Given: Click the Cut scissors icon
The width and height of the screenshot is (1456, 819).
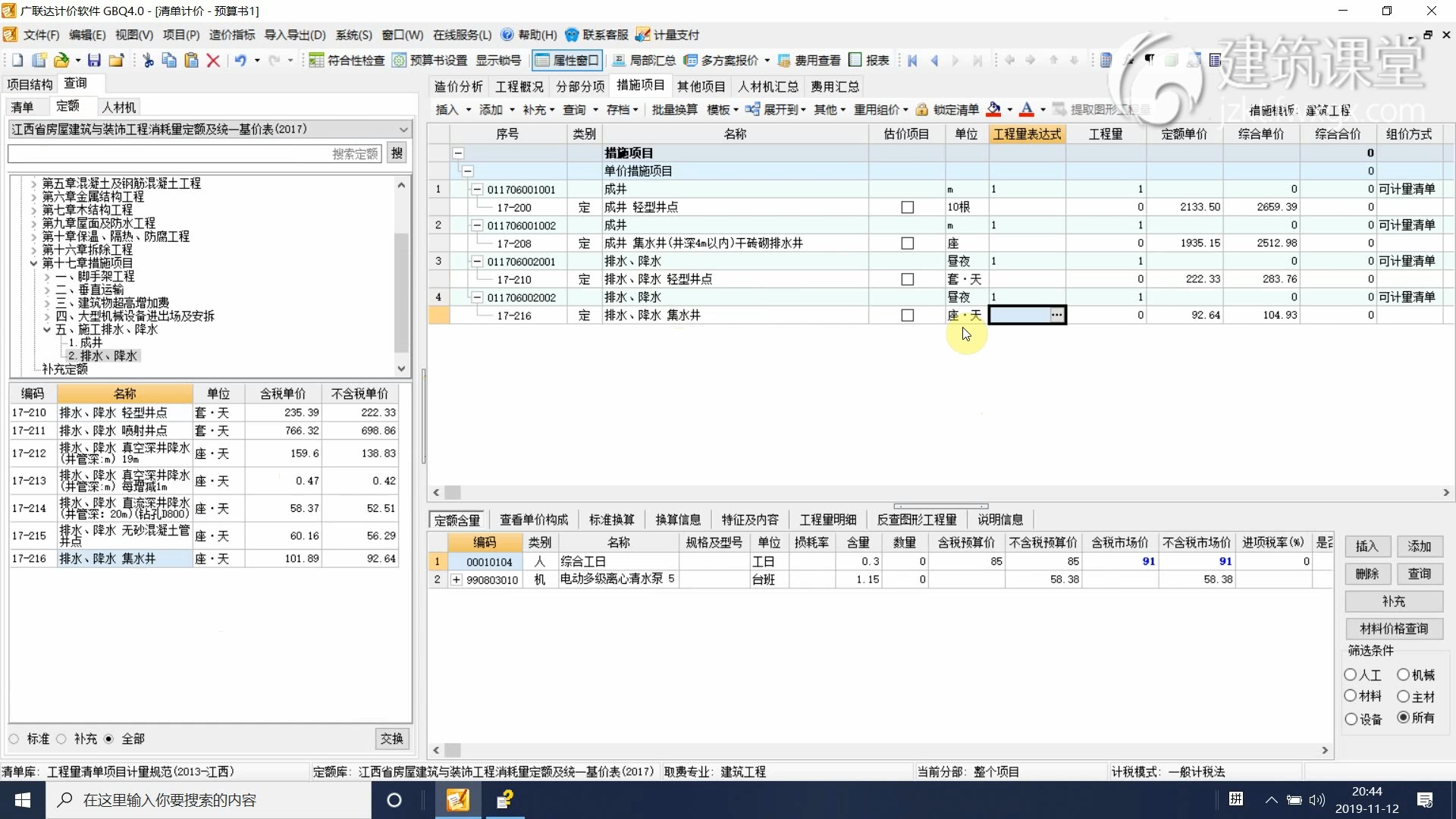Looking at the screenshot, I should point(148,61).
